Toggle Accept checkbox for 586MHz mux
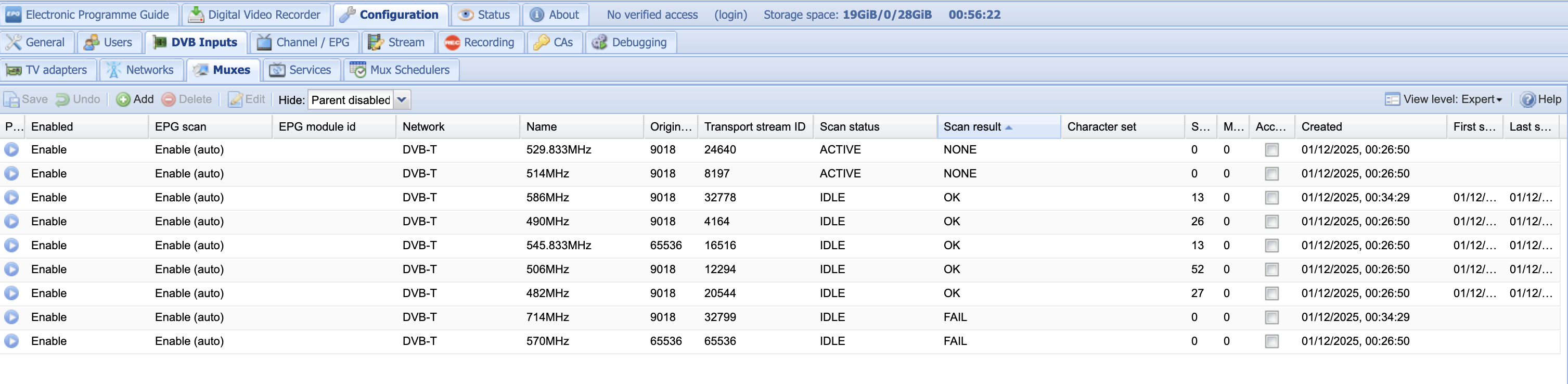The height and width of the screenshot is (384, 1568). (x=1271, y=198)
